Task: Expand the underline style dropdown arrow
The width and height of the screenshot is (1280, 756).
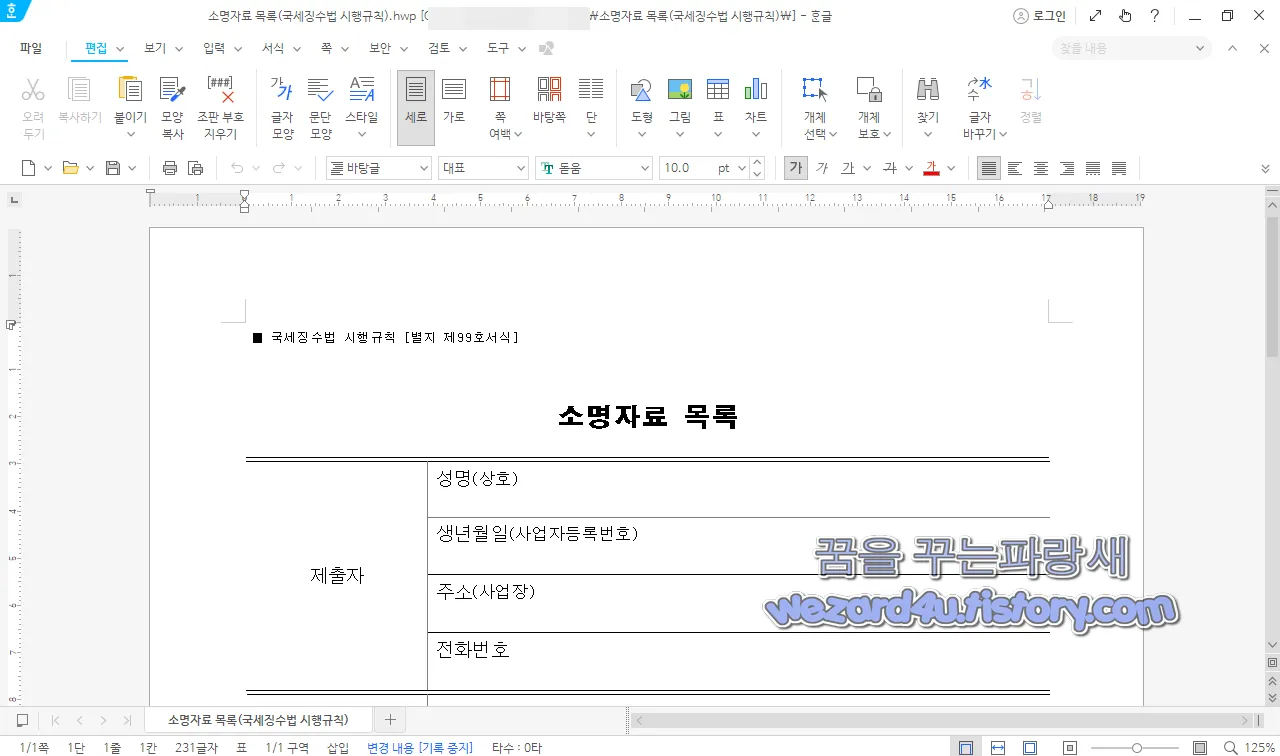Action: click(x=867, y=168)
